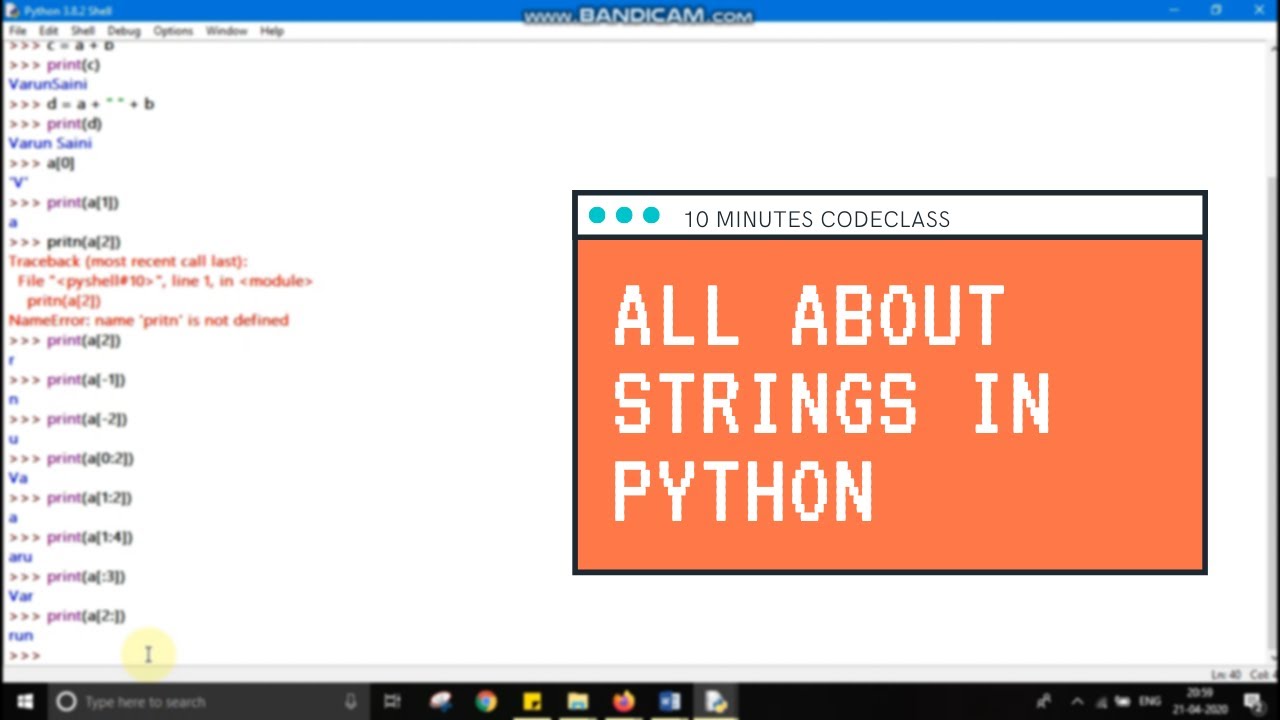
Task: Open the People icon in system tray
Action: (1044, 702)
